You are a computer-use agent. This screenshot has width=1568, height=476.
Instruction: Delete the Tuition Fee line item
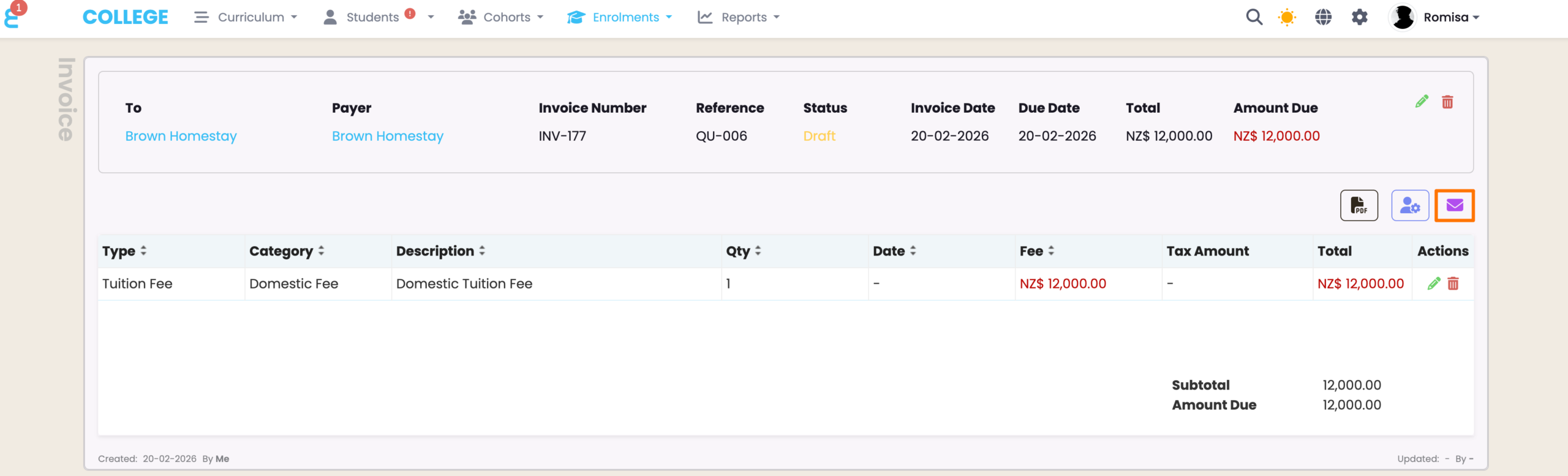[1453, 284]
